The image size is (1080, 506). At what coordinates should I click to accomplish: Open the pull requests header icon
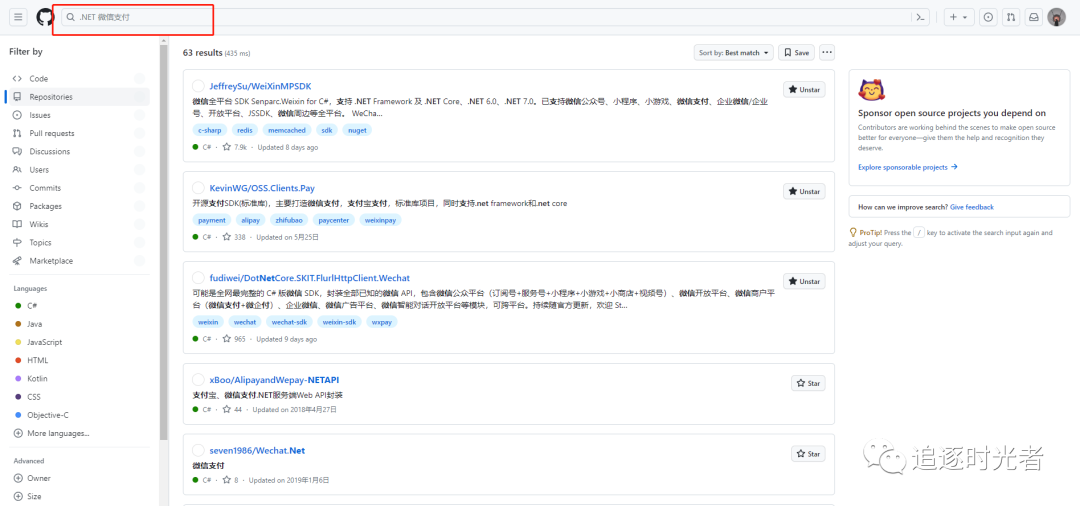coord(1010,17)
